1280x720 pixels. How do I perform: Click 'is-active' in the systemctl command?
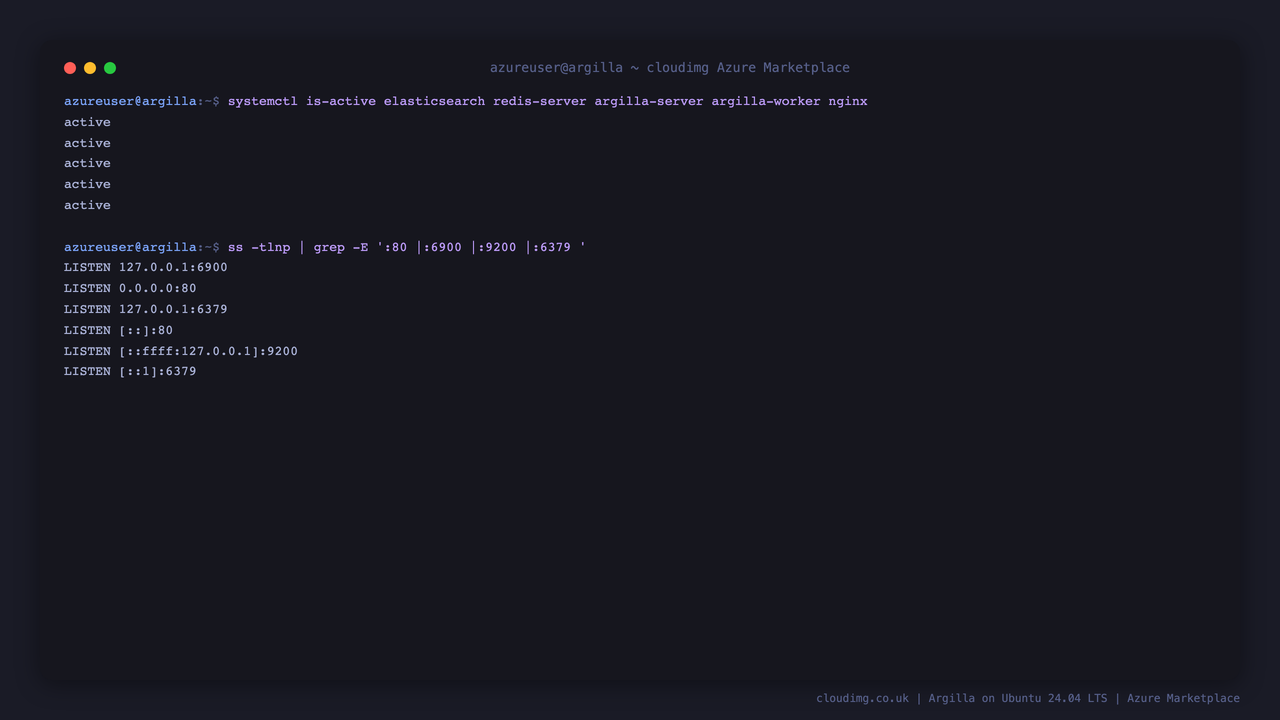click(x=341, y=102)
